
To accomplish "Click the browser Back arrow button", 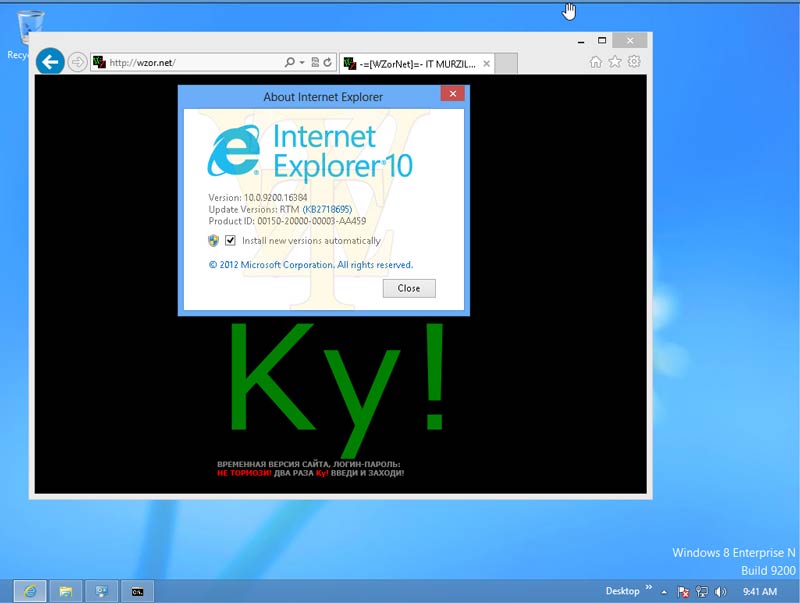I will [49, 62].
